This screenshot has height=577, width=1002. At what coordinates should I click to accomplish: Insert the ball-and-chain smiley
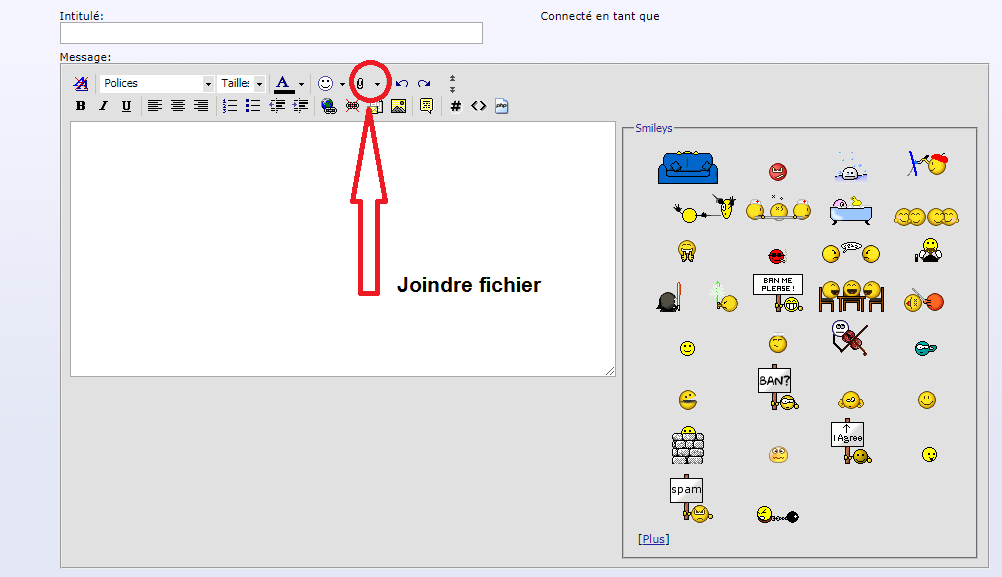[x=778, y=514]
